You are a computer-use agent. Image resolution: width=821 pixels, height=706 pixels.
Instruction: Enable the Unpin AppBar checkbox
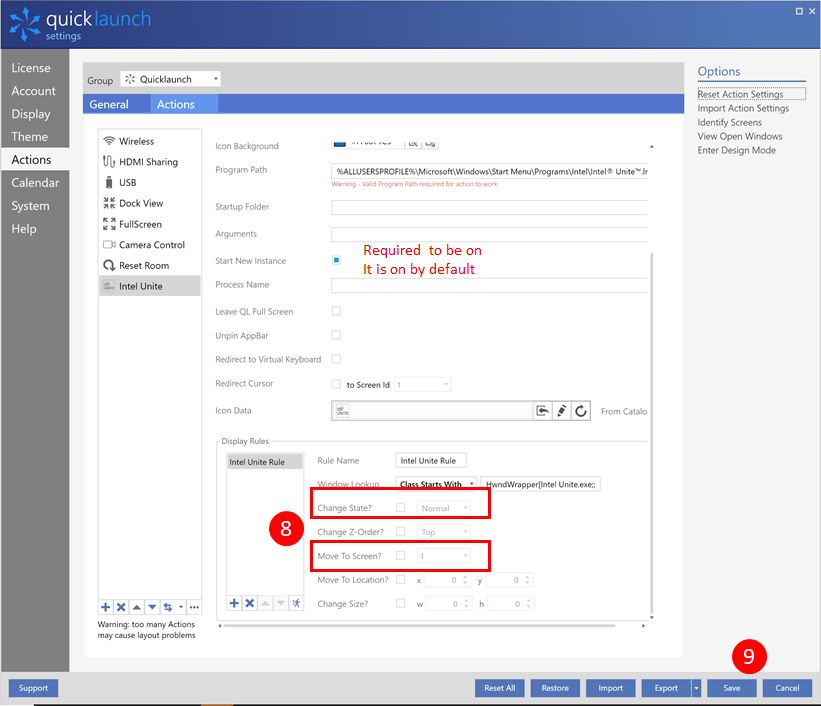[336, 335]
